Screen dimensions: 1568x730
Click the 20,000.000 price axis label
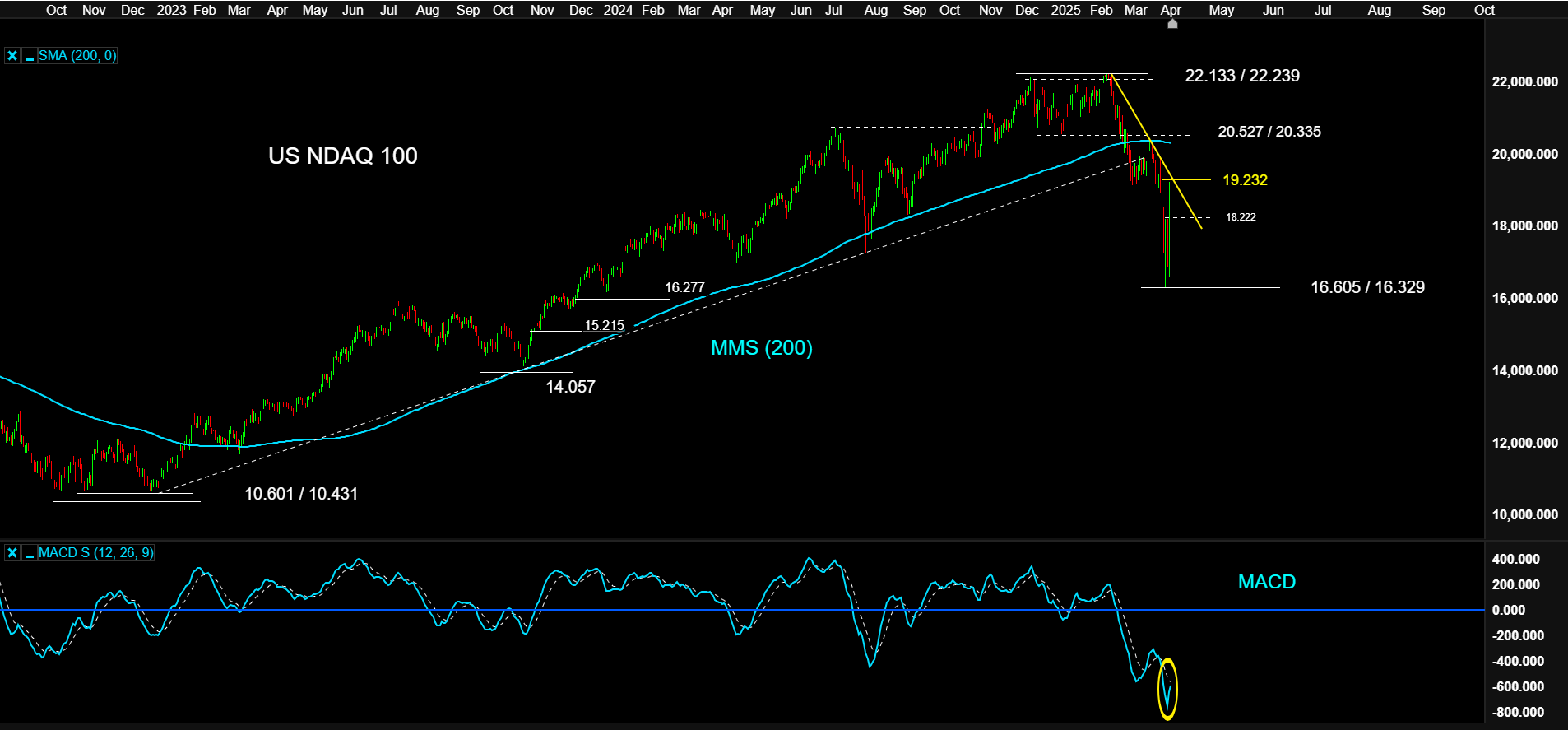point(1524,154)
